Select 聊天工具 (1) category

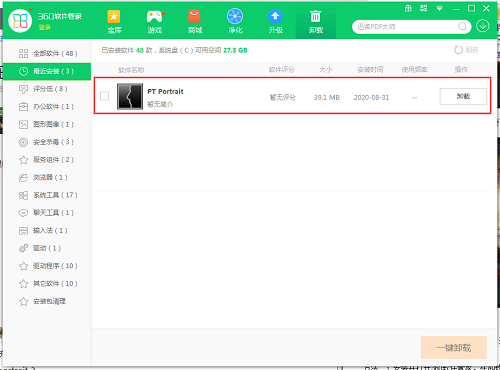point(47,213)
